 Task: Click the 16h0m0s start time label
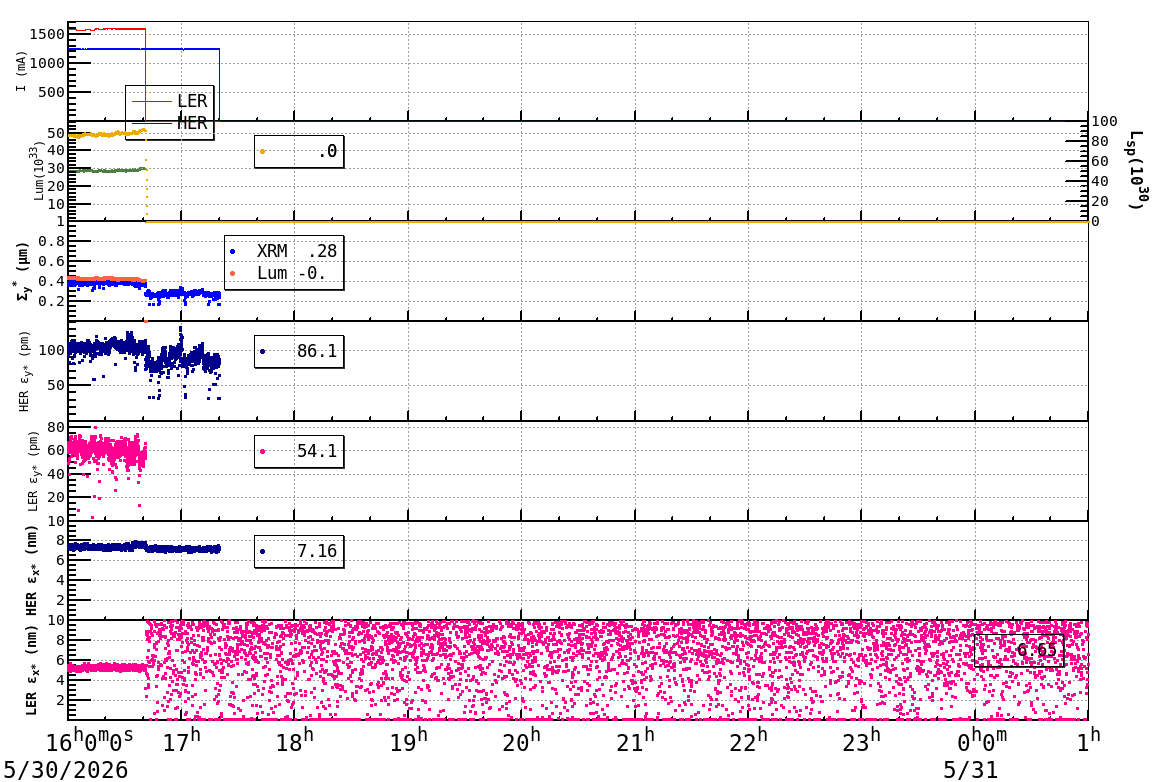coord(90,741)
